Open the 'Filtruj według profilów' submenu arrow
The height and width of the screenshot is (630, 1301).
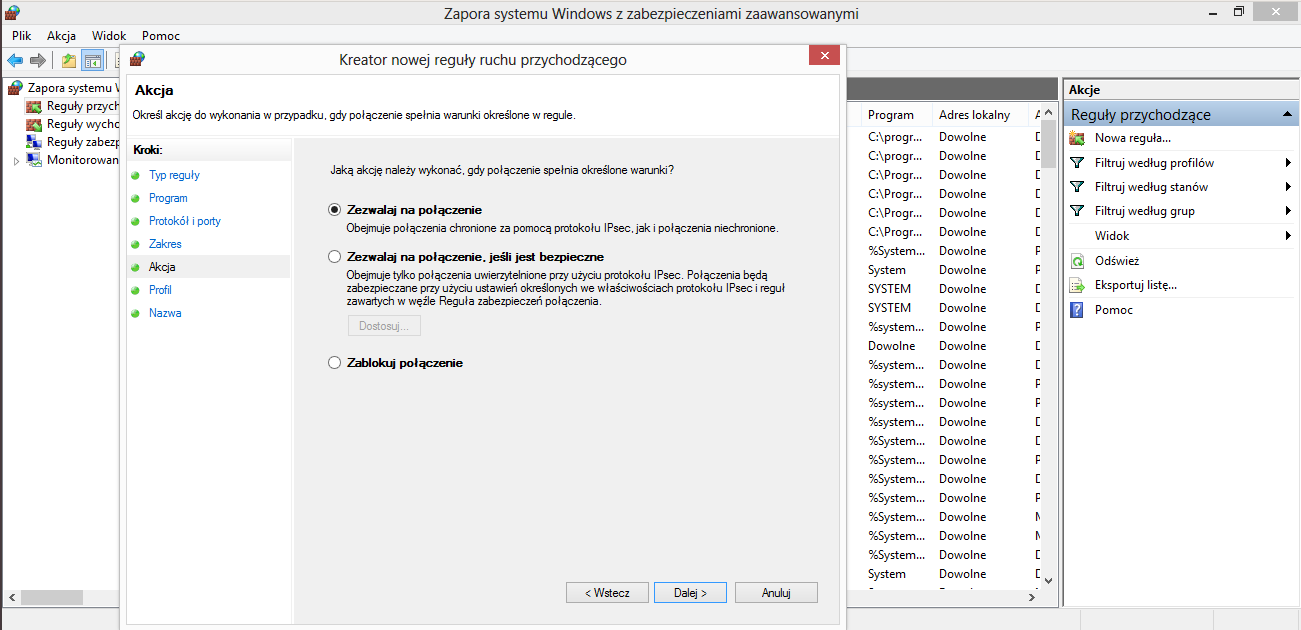pos(1288,163)
